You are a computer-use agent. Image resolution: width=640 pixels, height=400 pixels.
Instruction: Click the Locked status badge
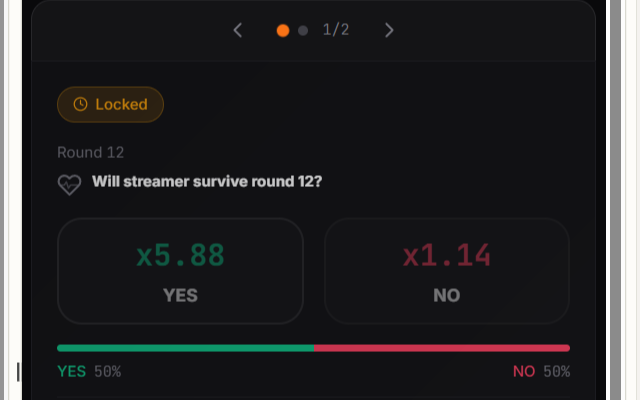110,104
